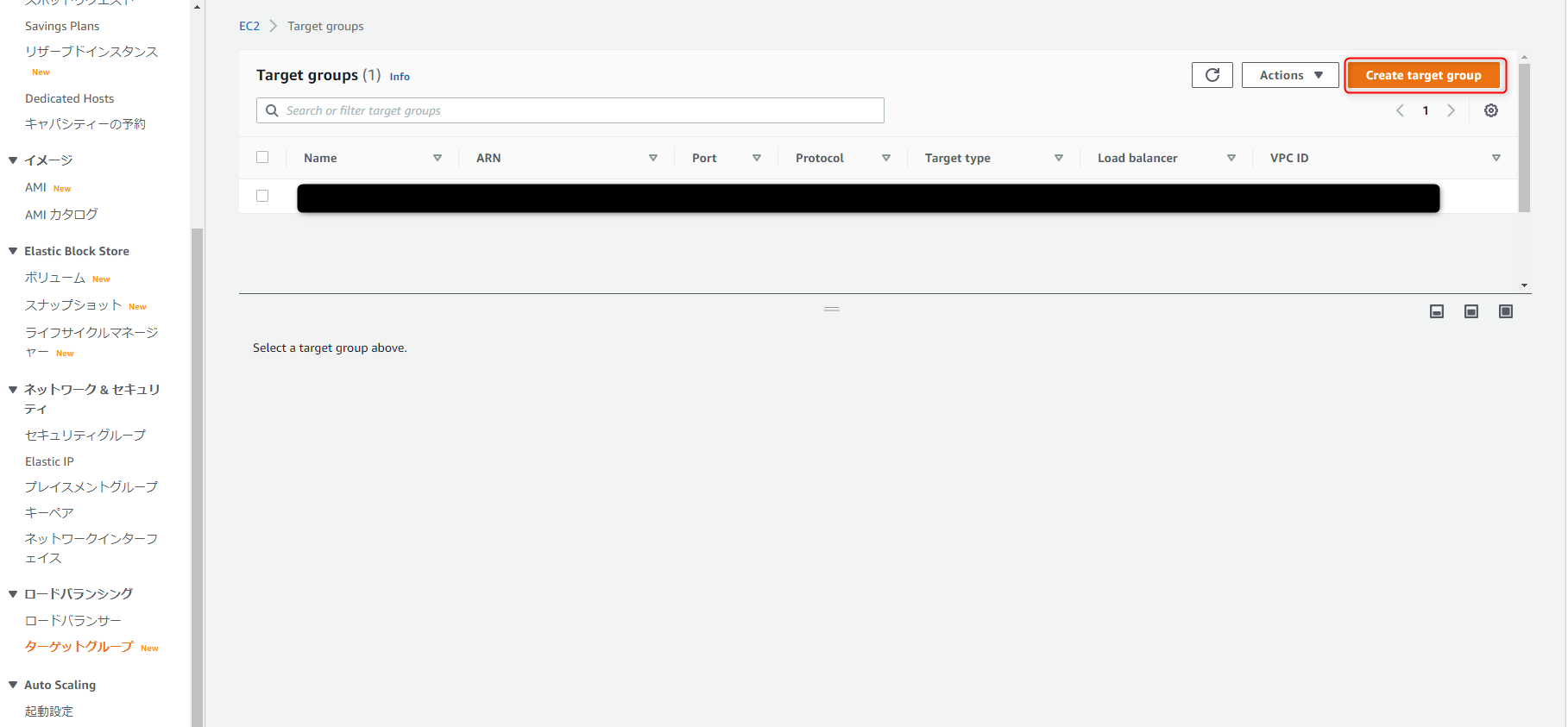Image resolution: width=1568 pixels, height=727 pixels.
Task: Select all target groups checkbox
Action: (x=262, y=157)
